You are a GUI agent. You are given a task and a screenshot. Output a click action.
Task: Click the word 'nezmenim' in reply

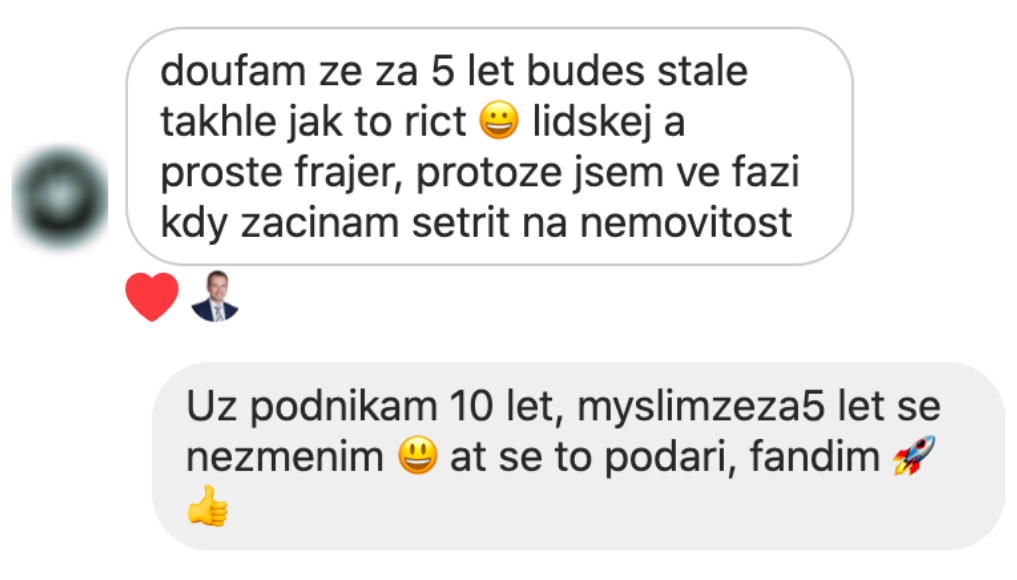point(285,457)
